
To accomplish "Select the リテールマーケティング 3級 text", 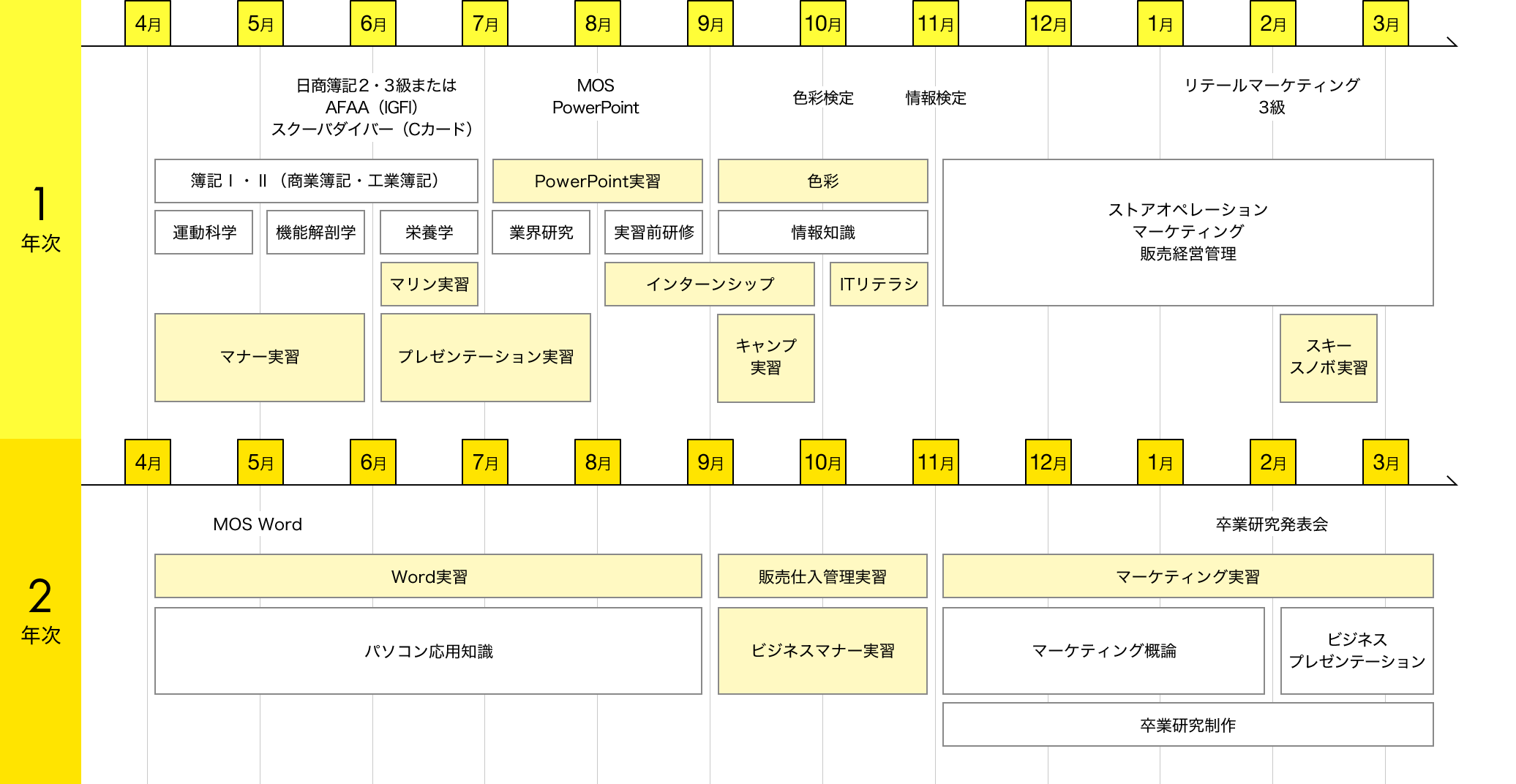I will pos(1272,97).
